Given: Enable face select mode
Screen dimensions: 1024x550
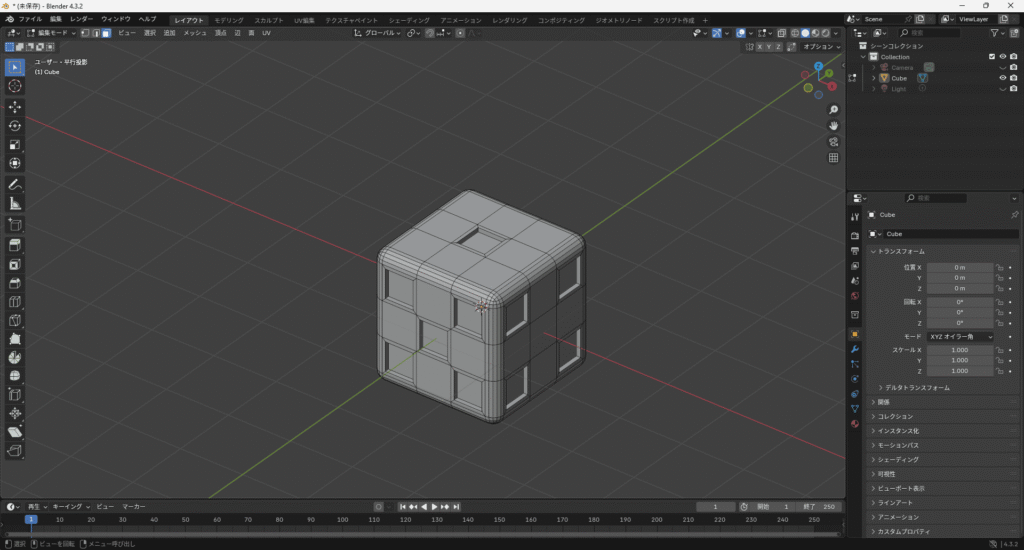Looking at the screenshot, I should click(x=106, y=33).
